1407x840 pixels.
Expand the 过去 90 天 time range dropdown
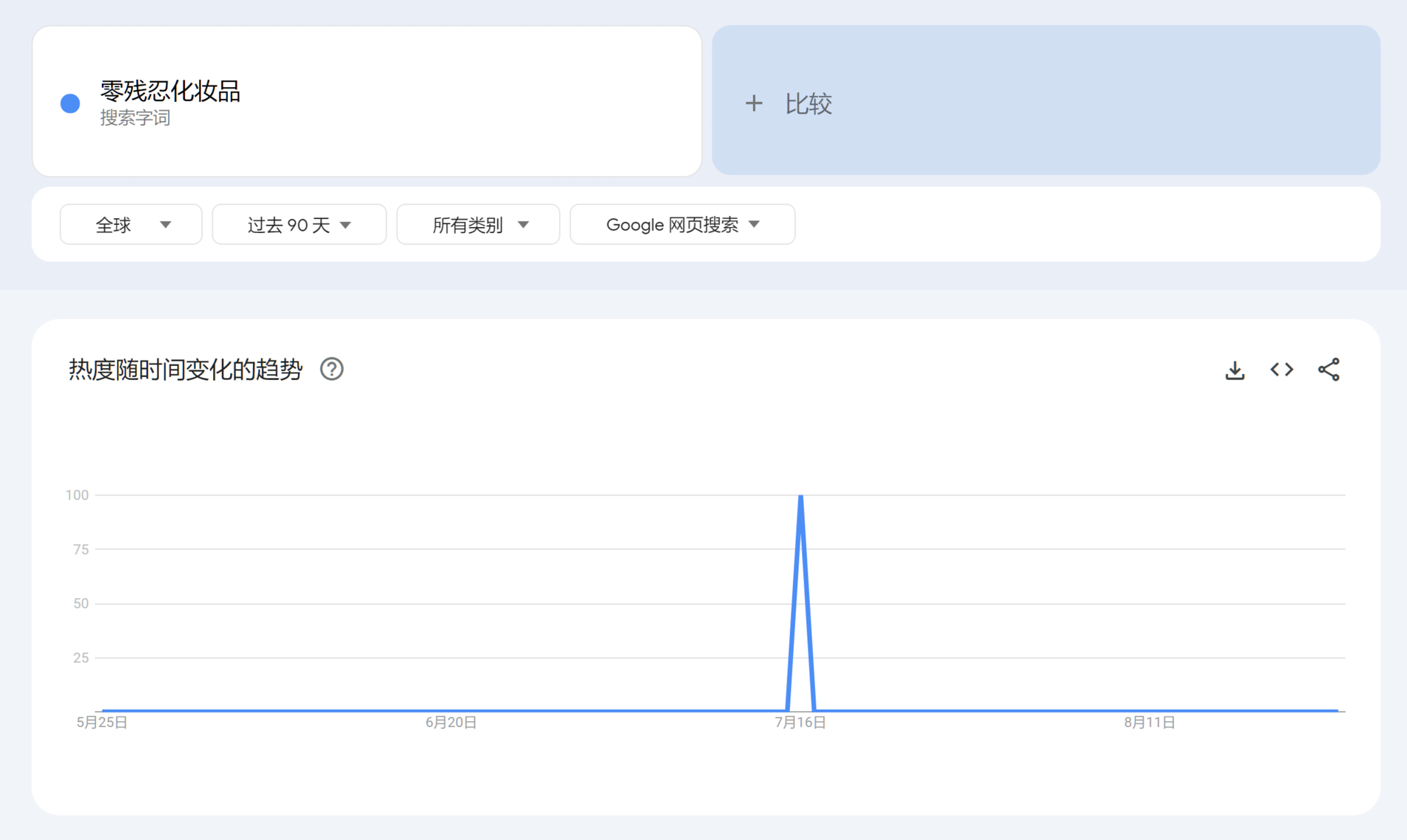(299, 225)
